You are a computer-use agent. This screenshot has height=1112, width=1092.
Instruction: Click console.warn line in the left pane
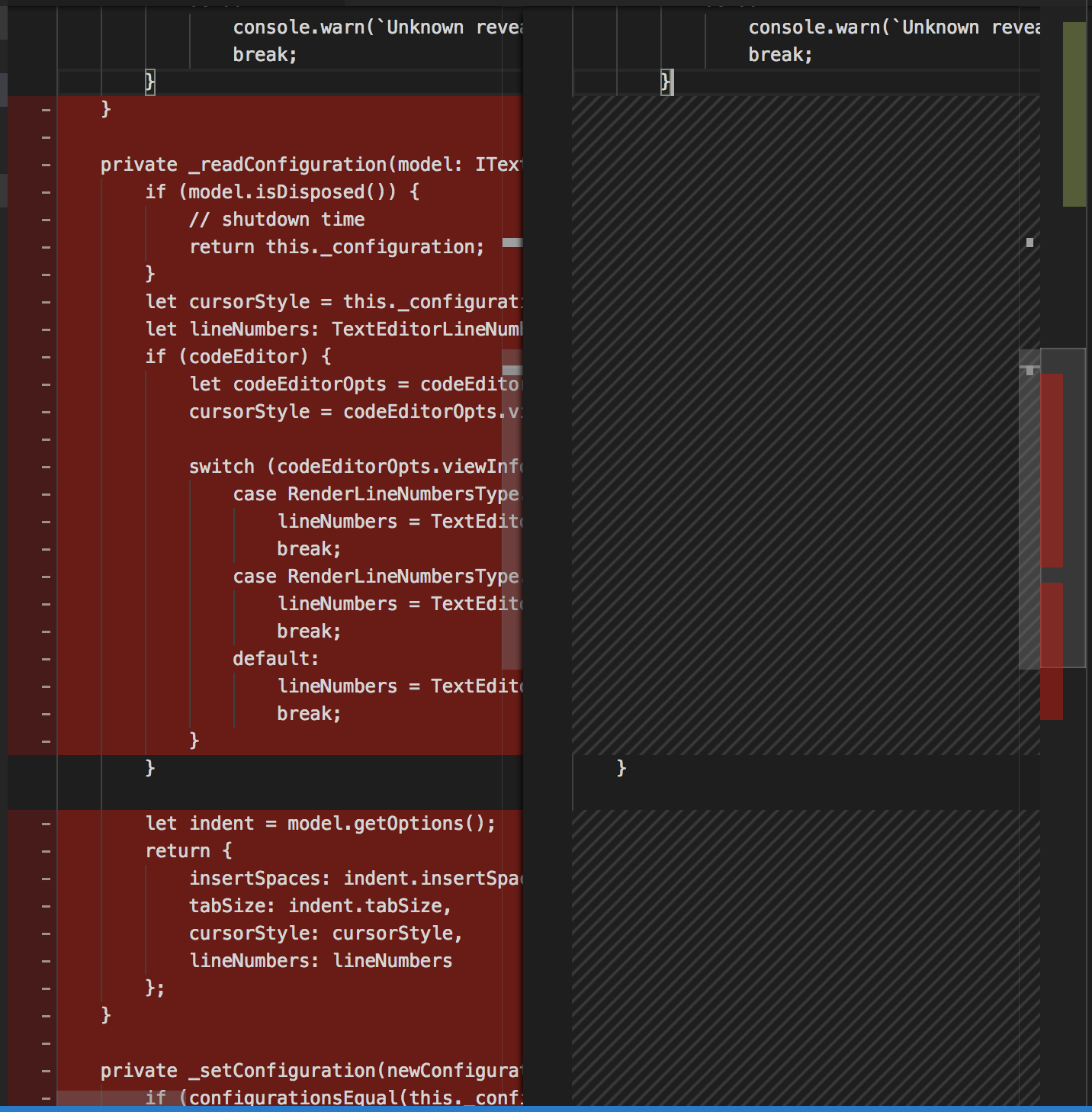377,27
